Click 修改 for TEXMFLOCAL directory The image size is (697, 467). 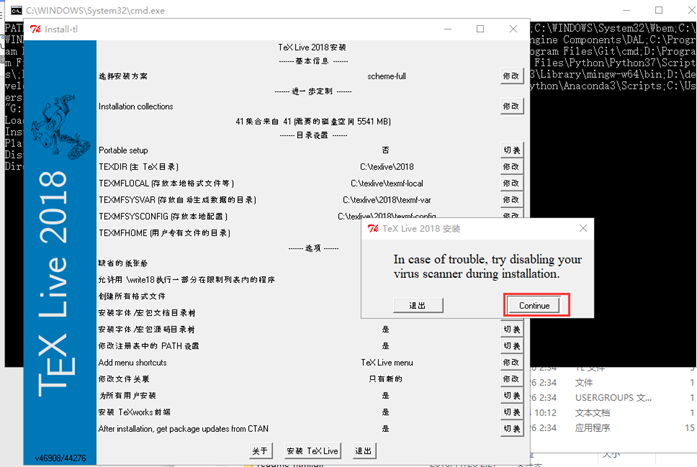tap(511, 183)
